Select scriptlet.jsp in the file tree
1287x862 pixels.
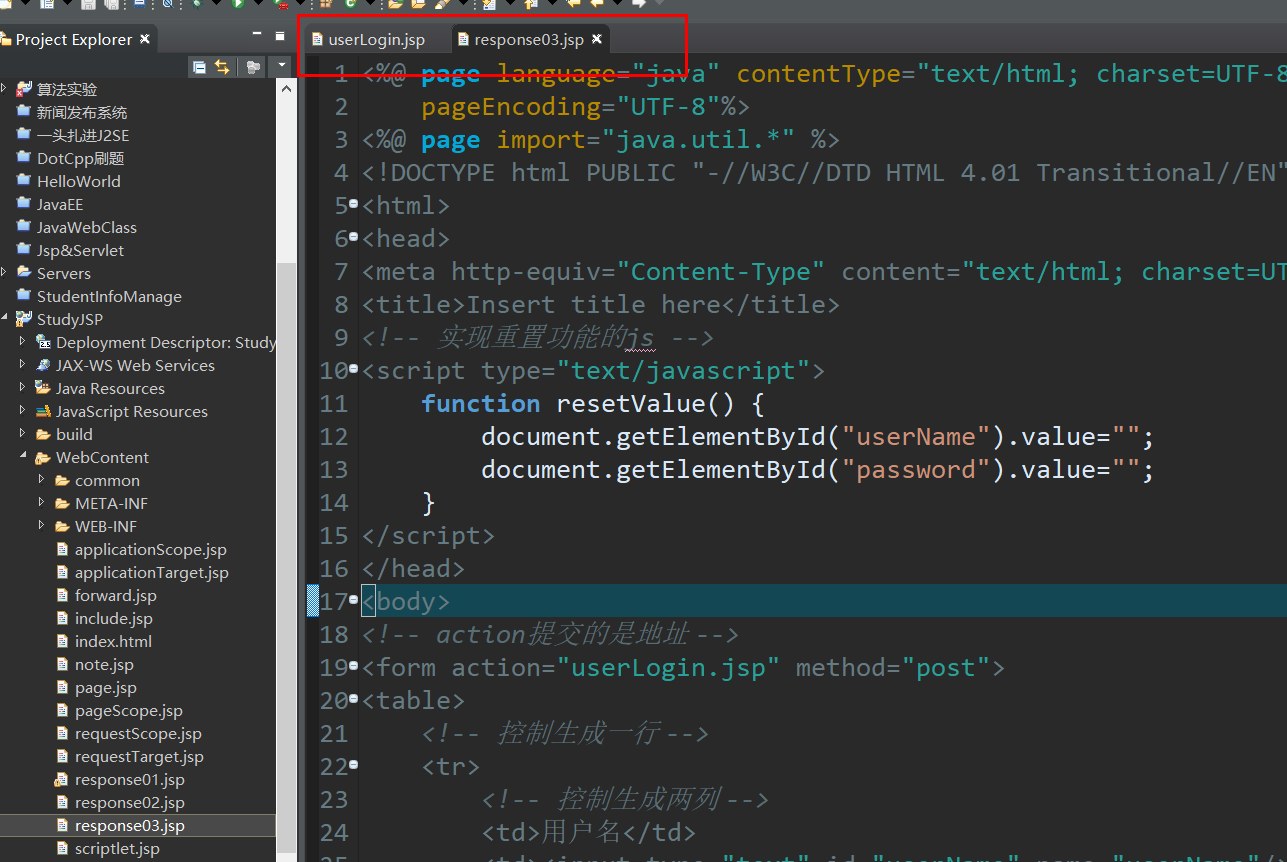click(117, 848)
